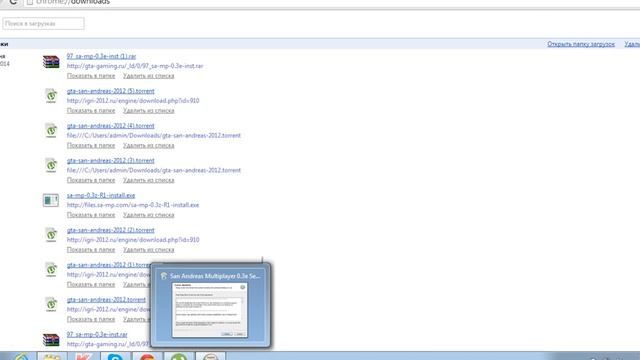Image resolution: width=640 pixels, height=360 pixels.
Task: Show gta-san-andreas-2012 (4).torrent in folder
Action: (91, 145)
